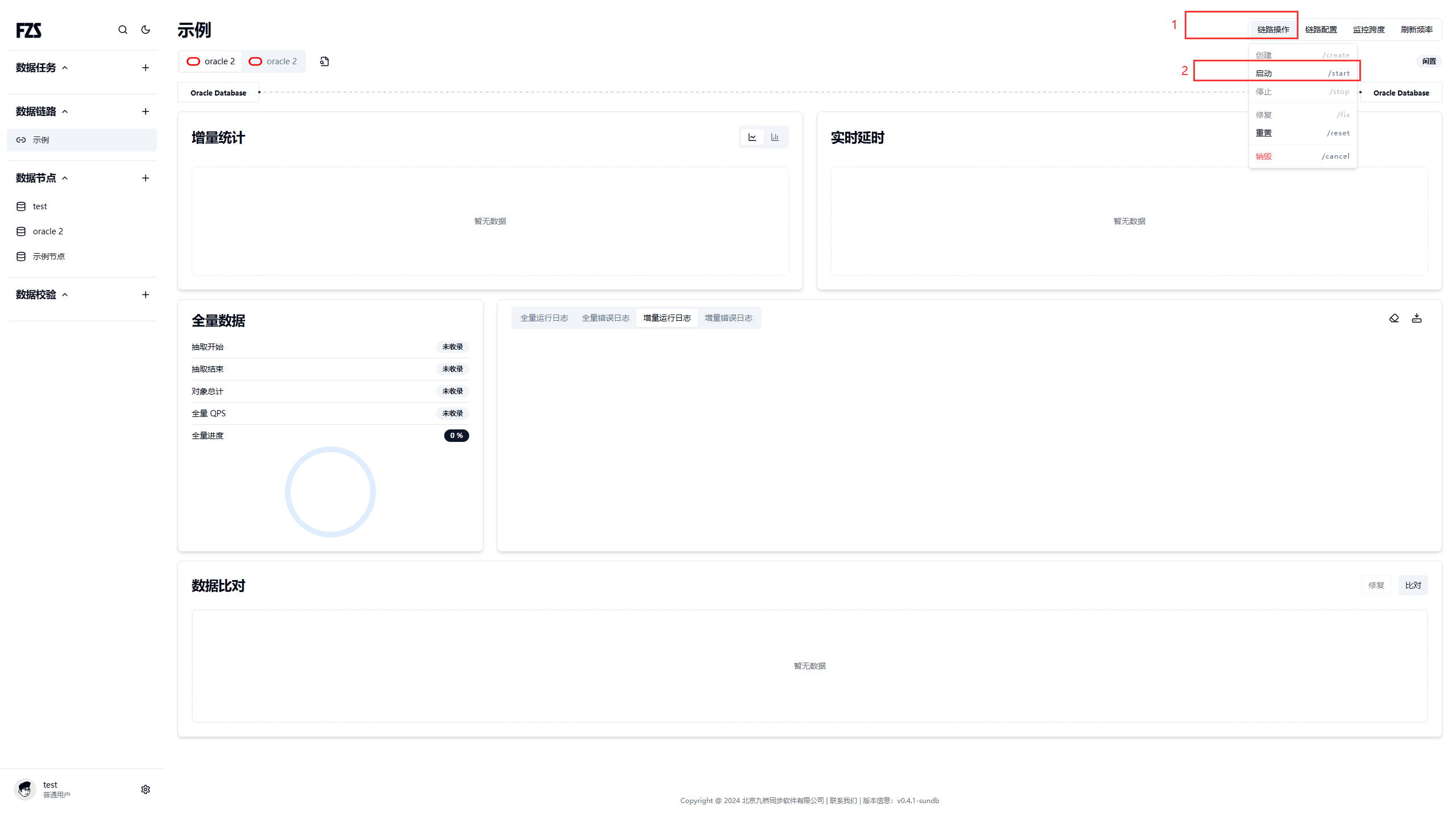
Task: Open user settings gear icon
Action: tap(146, 789)
